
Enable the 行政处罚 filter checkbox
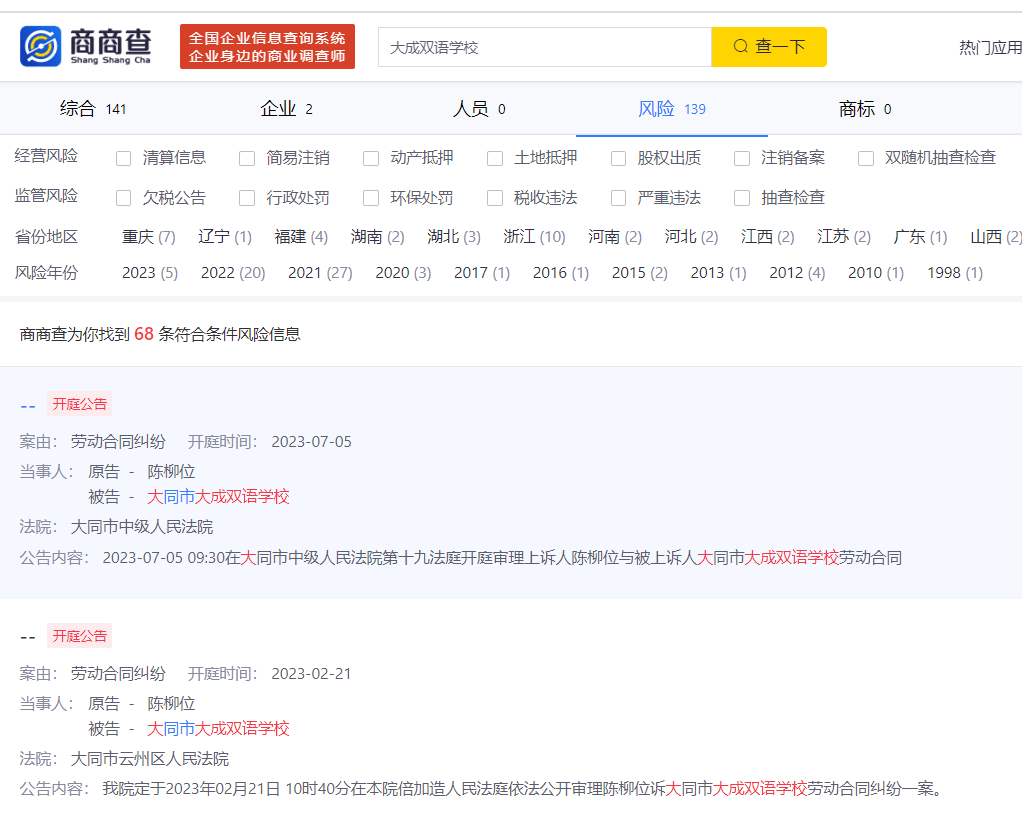pyautogui.click(x=247, y=198)
